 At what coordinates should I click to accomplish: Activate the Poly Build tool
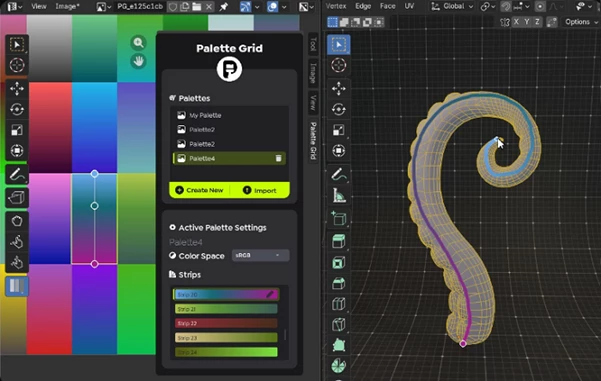click(x=338, y=345)
